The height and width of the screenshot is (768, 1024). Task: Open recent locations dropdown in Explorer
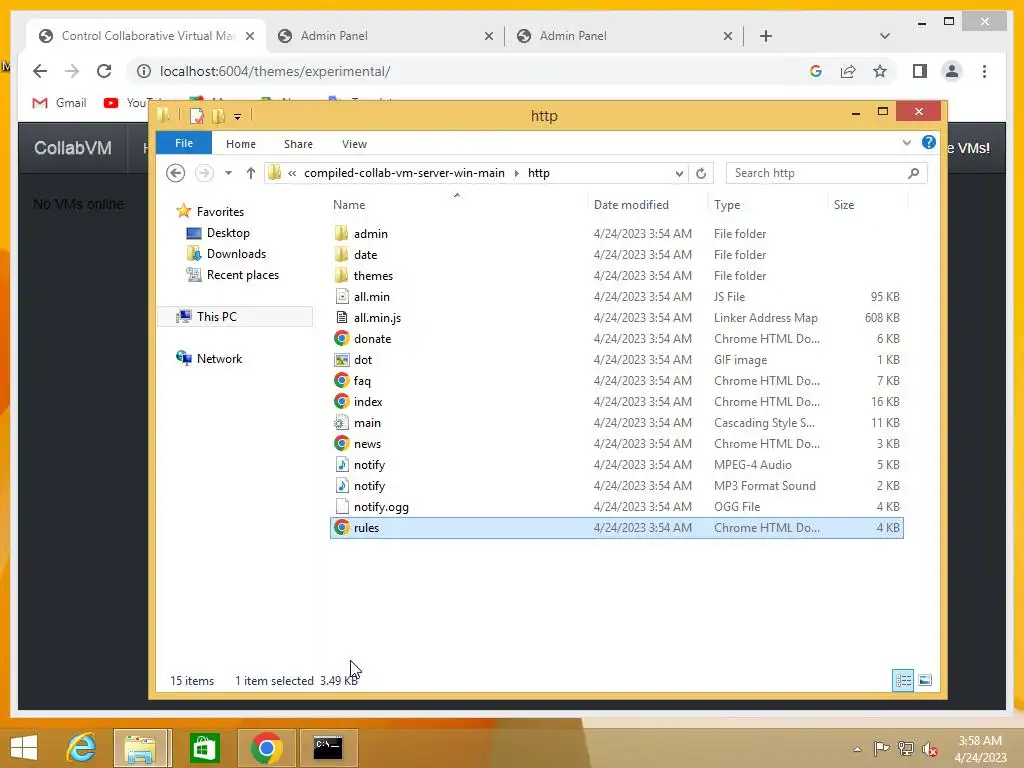tap(228, 173)
